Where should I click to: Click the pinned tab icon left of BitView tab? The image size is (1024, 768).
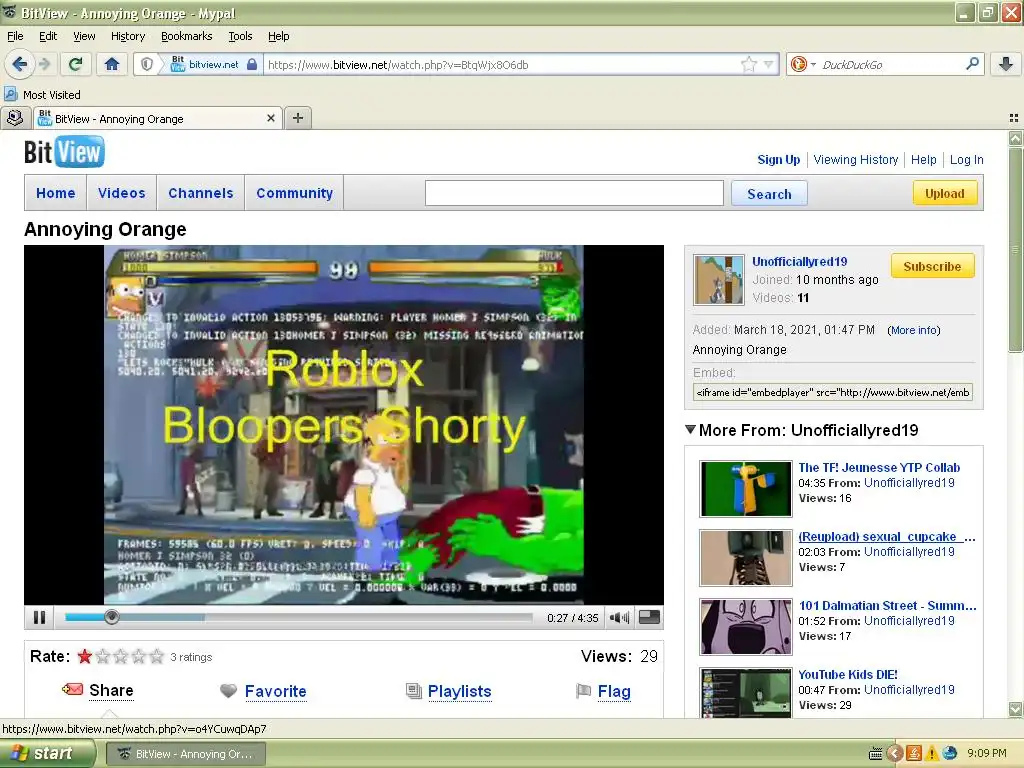pos(14,118)
